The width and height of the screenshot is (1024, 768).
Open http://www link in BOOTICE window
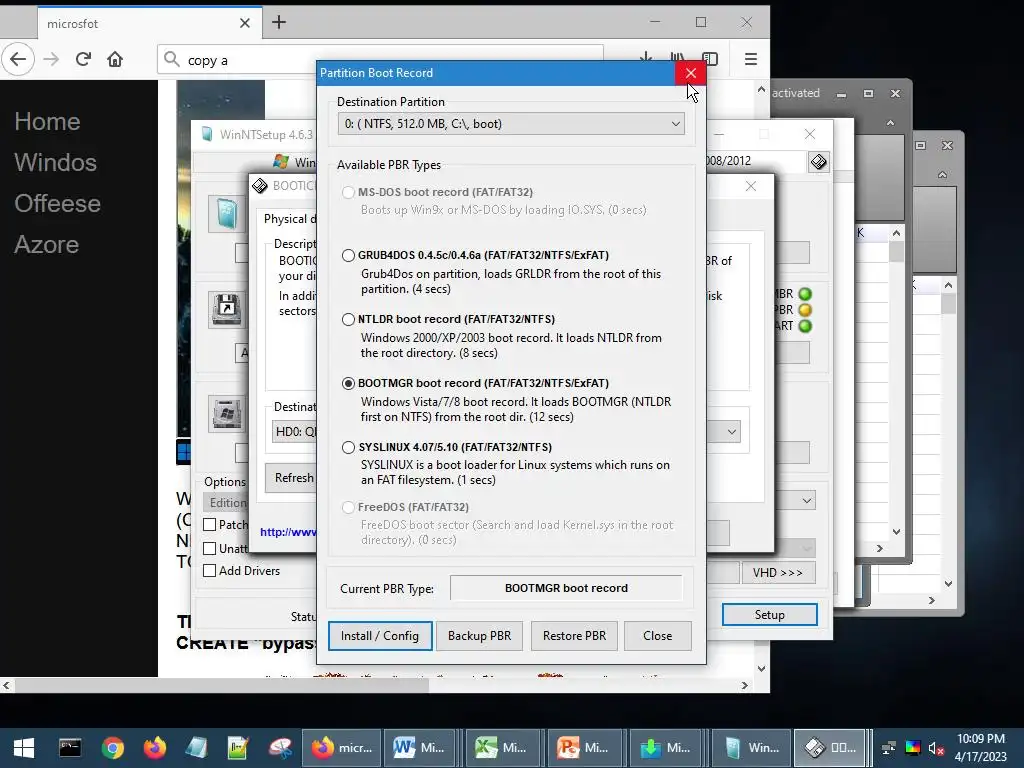pyautogui.click(x=288, y=532)
